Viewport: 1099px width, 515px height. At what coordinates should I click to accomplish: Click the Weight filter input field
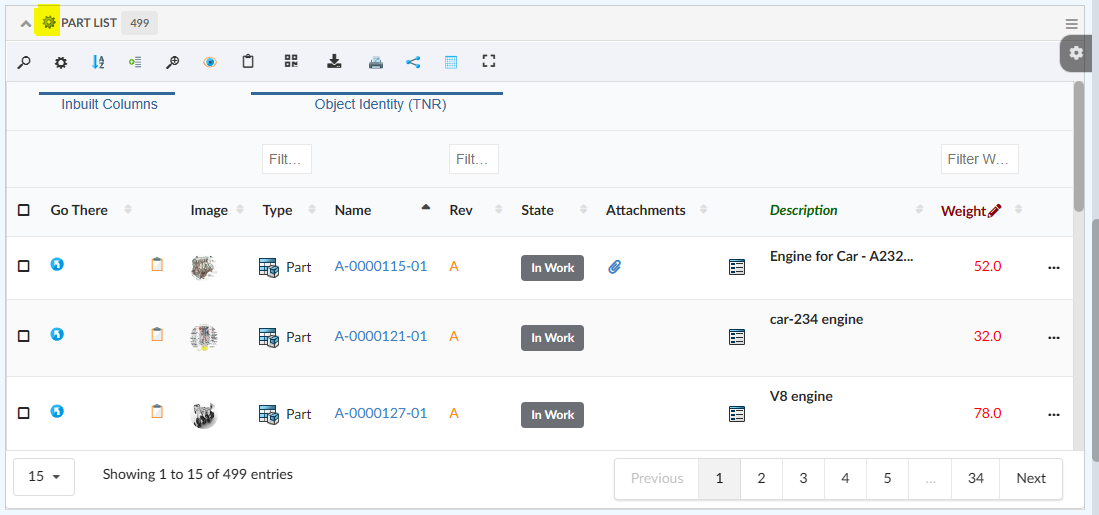(x=979, y=159)
